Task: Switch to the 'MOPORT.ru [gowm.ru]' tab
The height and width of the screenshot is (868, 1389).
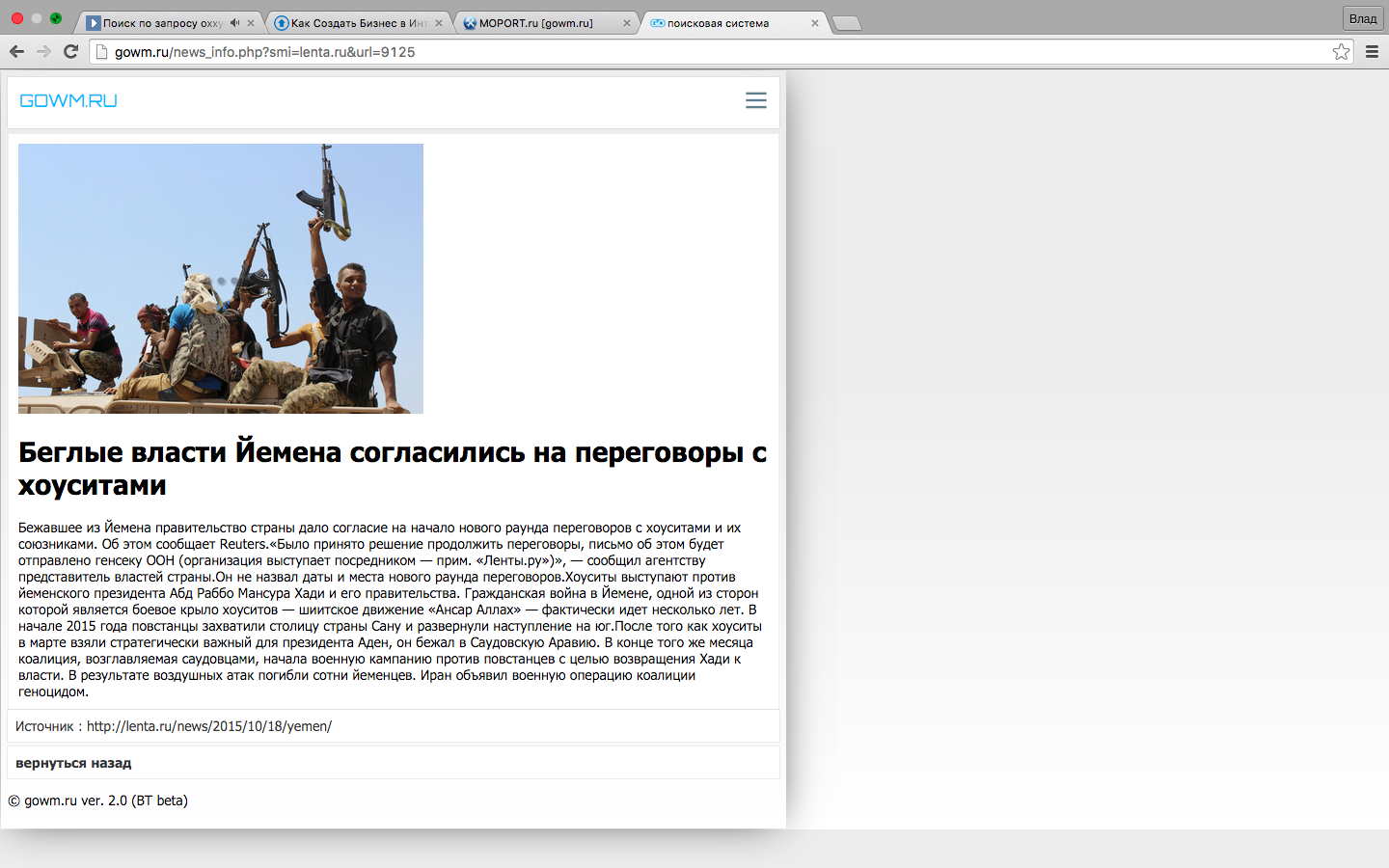Action: pos(545,23)
